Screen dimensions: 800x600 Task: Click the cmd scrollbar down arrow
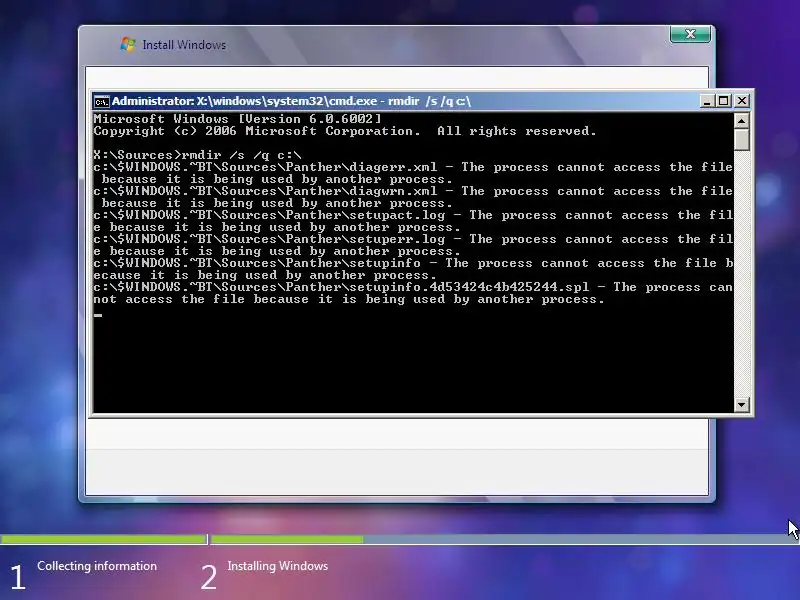(741, 405)
